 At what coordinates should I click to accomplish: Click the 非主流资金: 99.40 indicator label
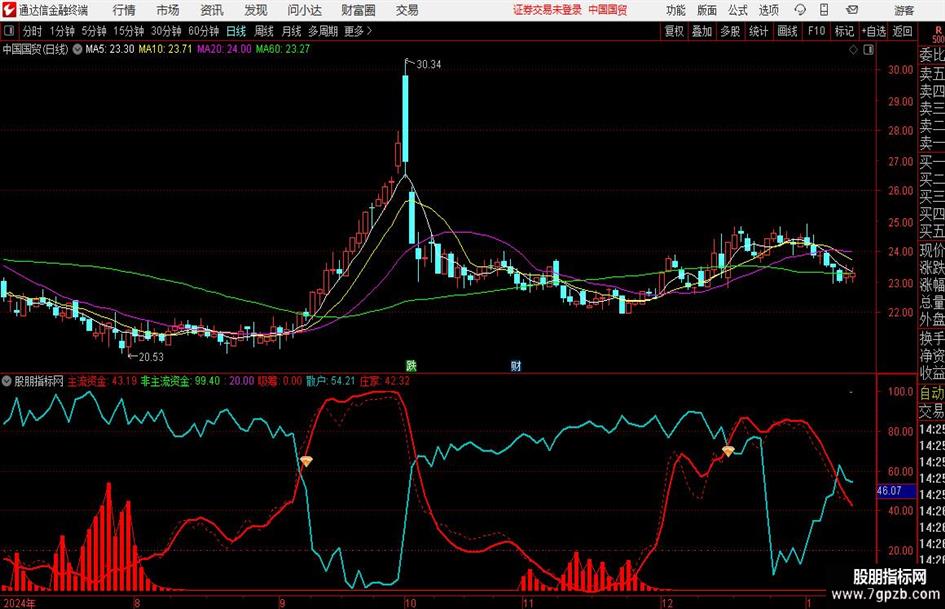[180, 381]
